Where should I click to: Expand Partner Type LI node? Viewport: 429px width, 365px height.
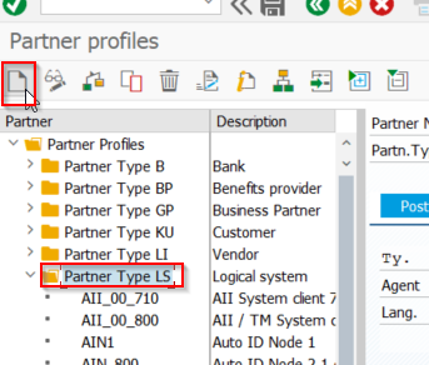(30, 252)
